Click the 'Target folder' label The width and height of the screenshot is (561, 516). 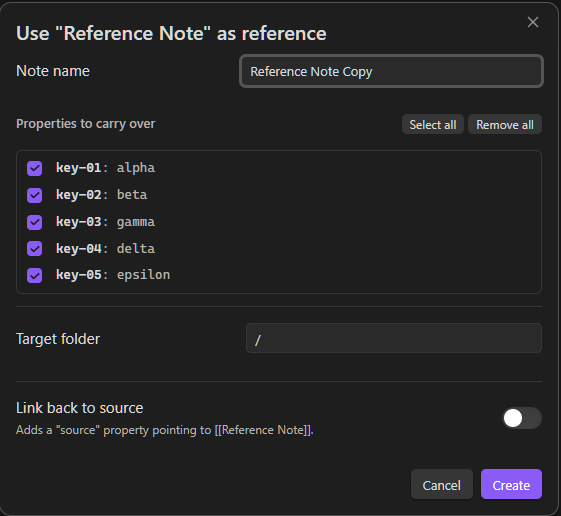tap(58, 339)
